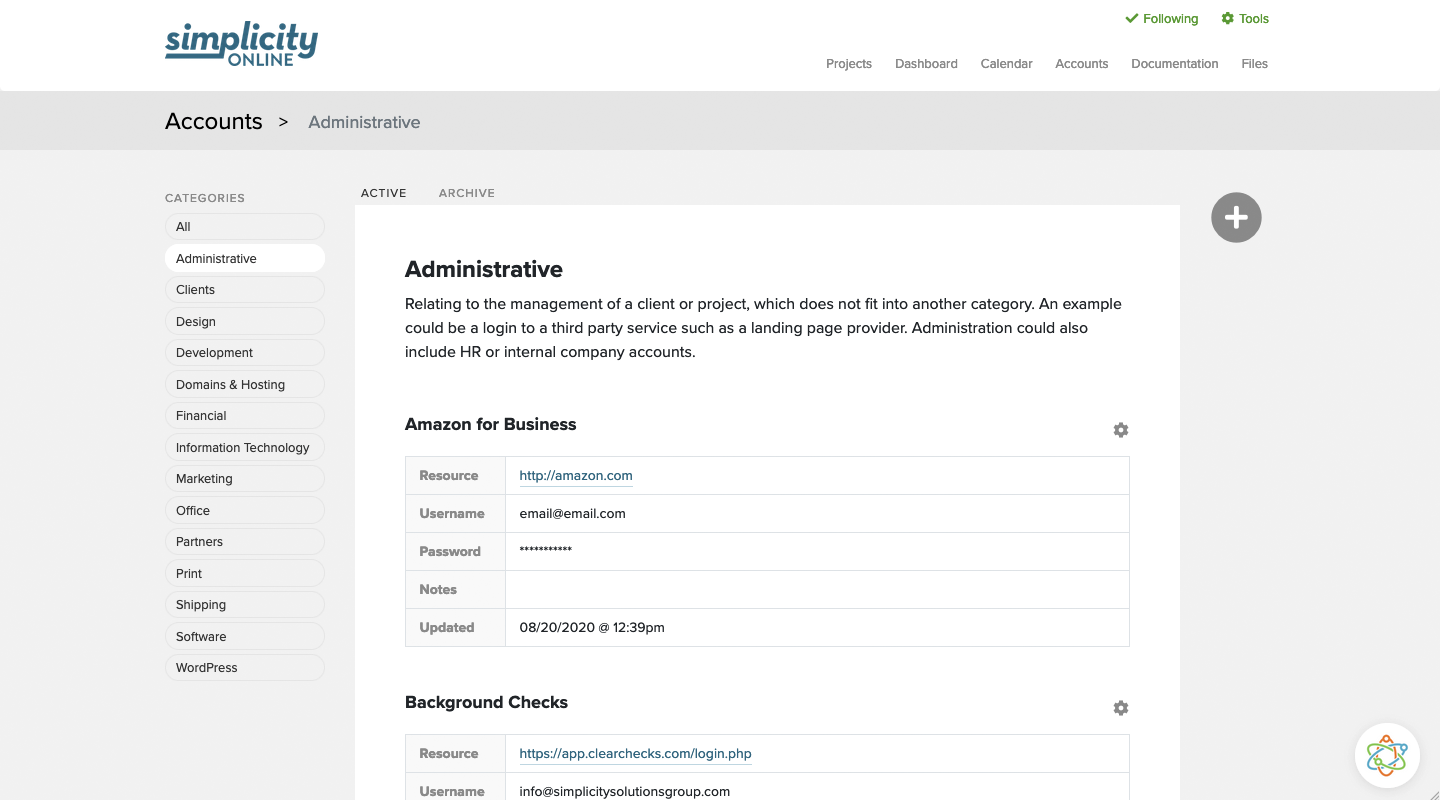Go to Files in navigation
This screenshot has height=800, width=1440.
[1255, 64]
